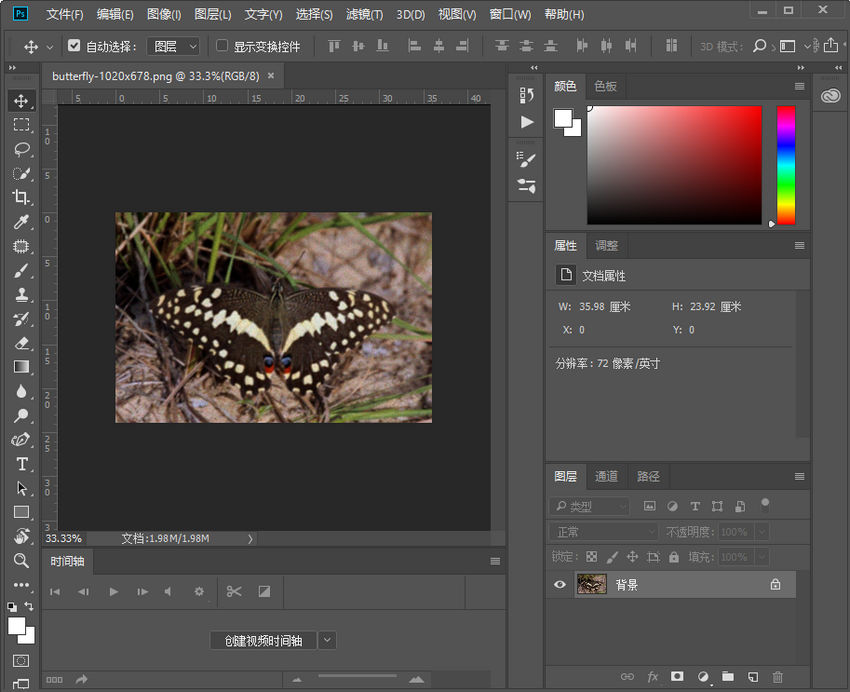Toggle lock position icon
Screen dimensions: 850x692
pos(632,557)
